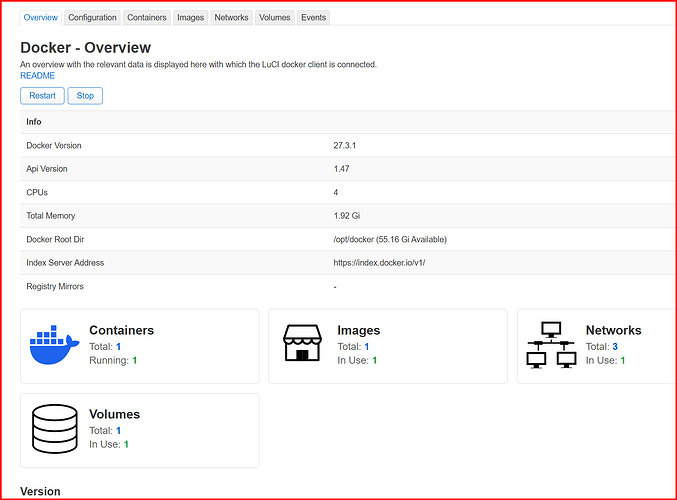Select the CPUs value 4
Screen dimensions: 677x500
335,193
